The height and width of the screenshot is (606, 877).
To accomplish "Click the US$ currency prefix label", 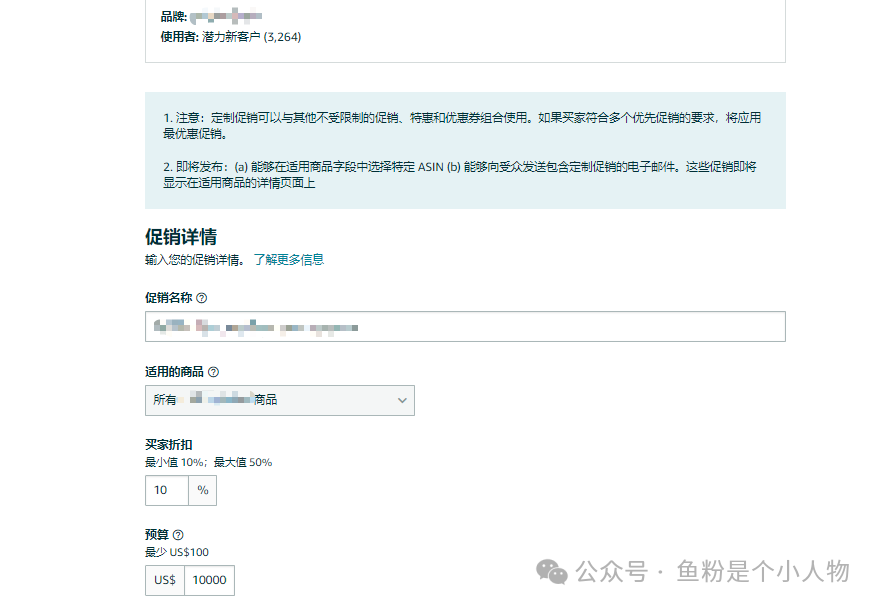I will pos(165,580).
